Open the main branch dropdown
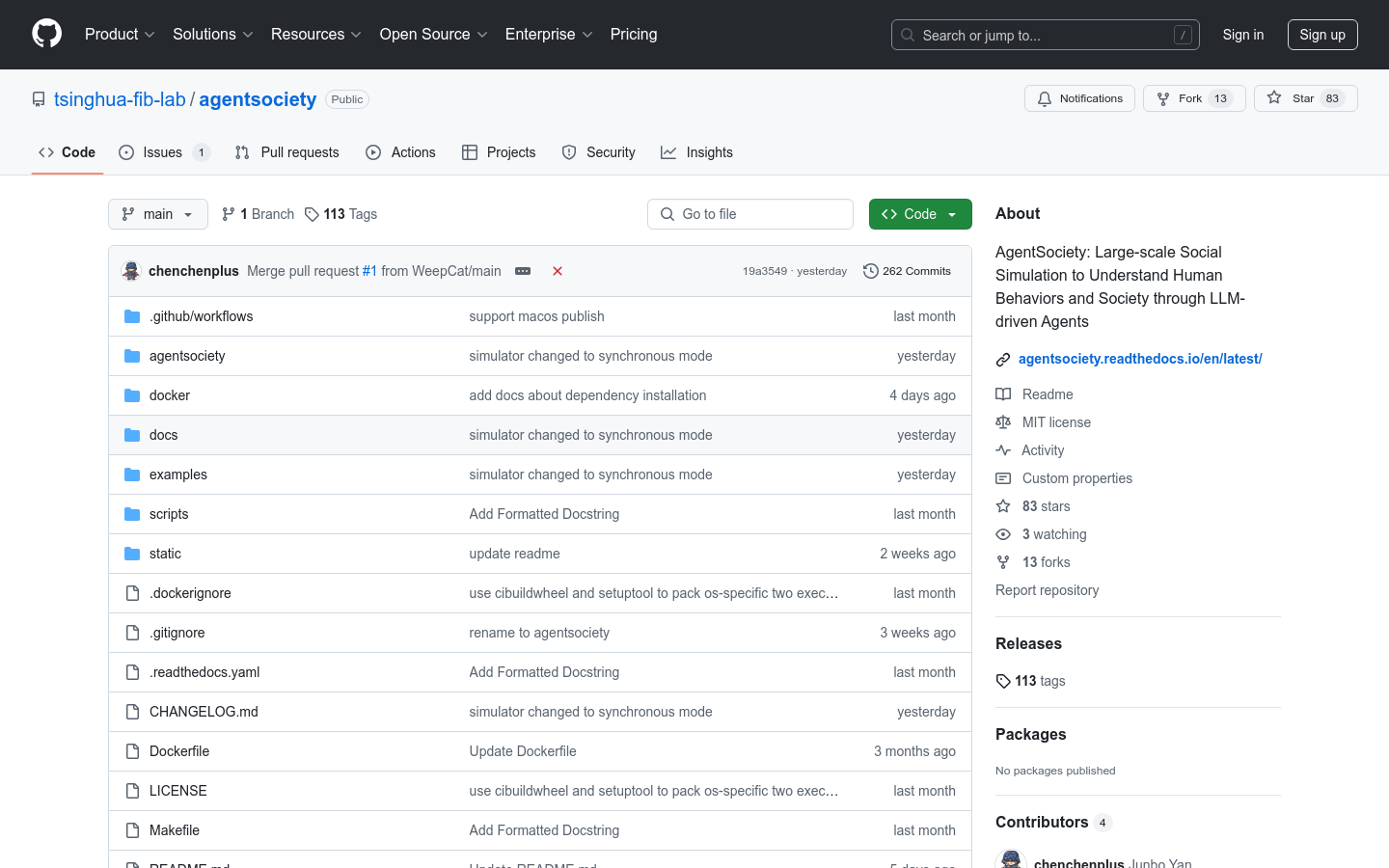The width and height of the screenshot is (1389, 868). coord(158,214)
